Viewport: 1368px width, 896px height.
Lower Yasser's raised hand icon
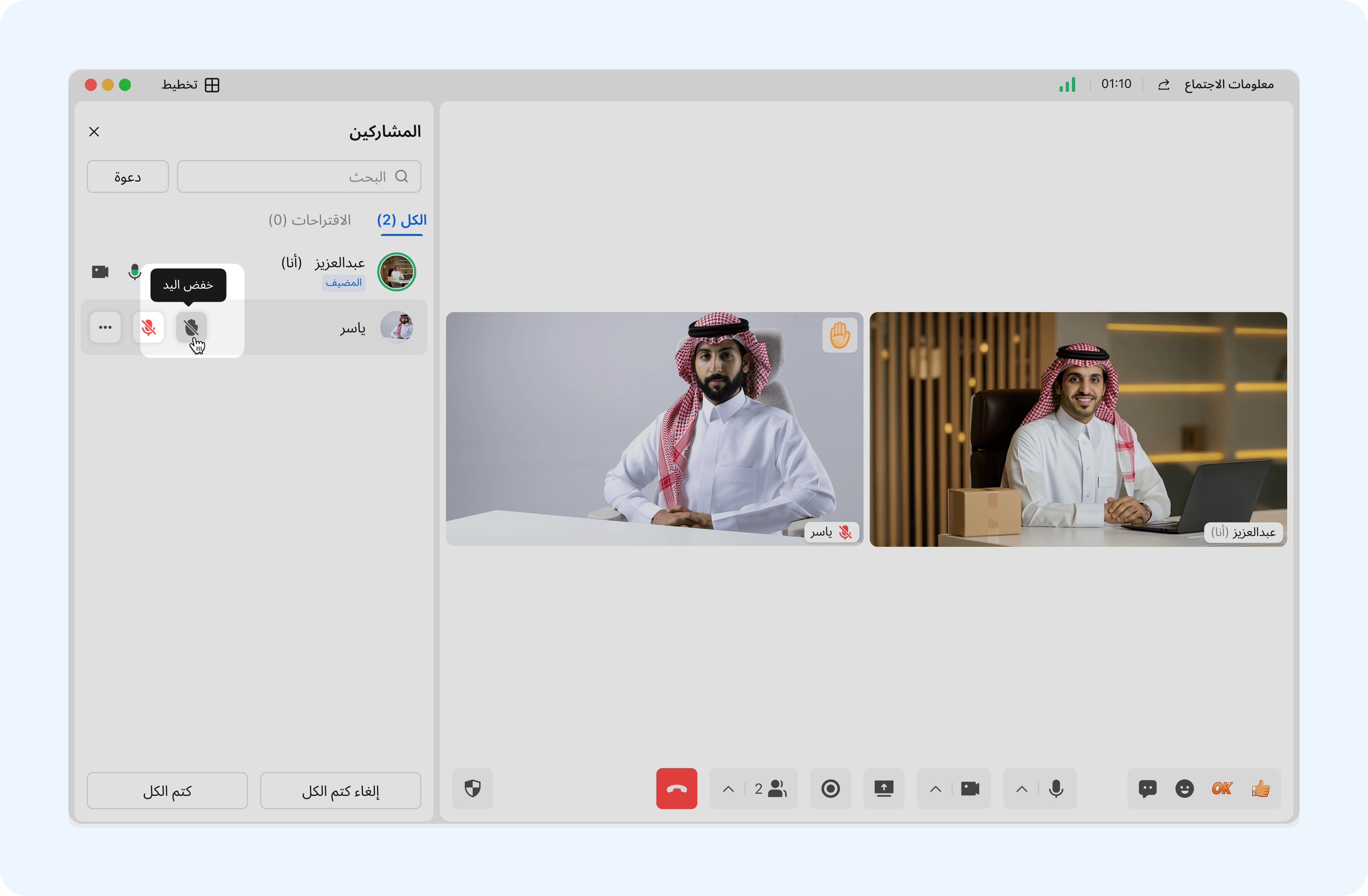tap(191, 327)
